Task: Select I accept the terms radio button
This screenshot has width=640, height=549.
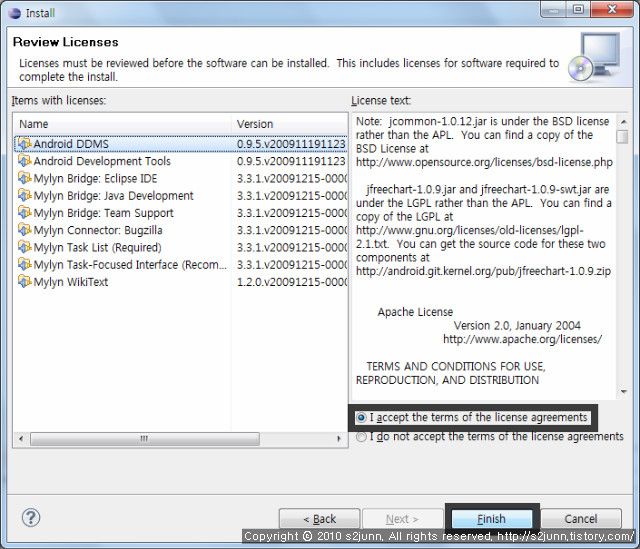Action: [361, 418]
